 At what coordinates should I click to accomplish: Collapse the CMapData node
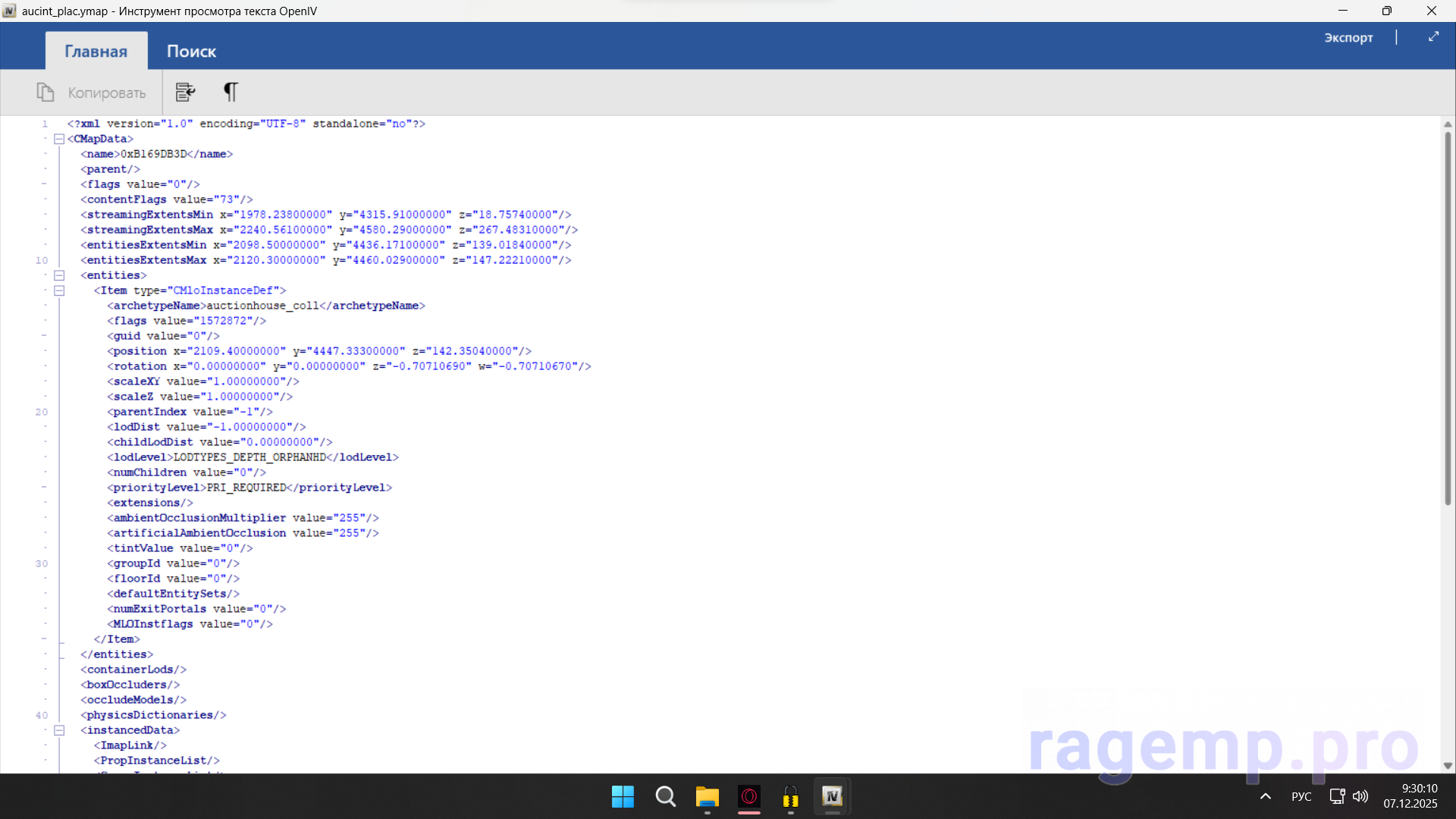point(59,139)
